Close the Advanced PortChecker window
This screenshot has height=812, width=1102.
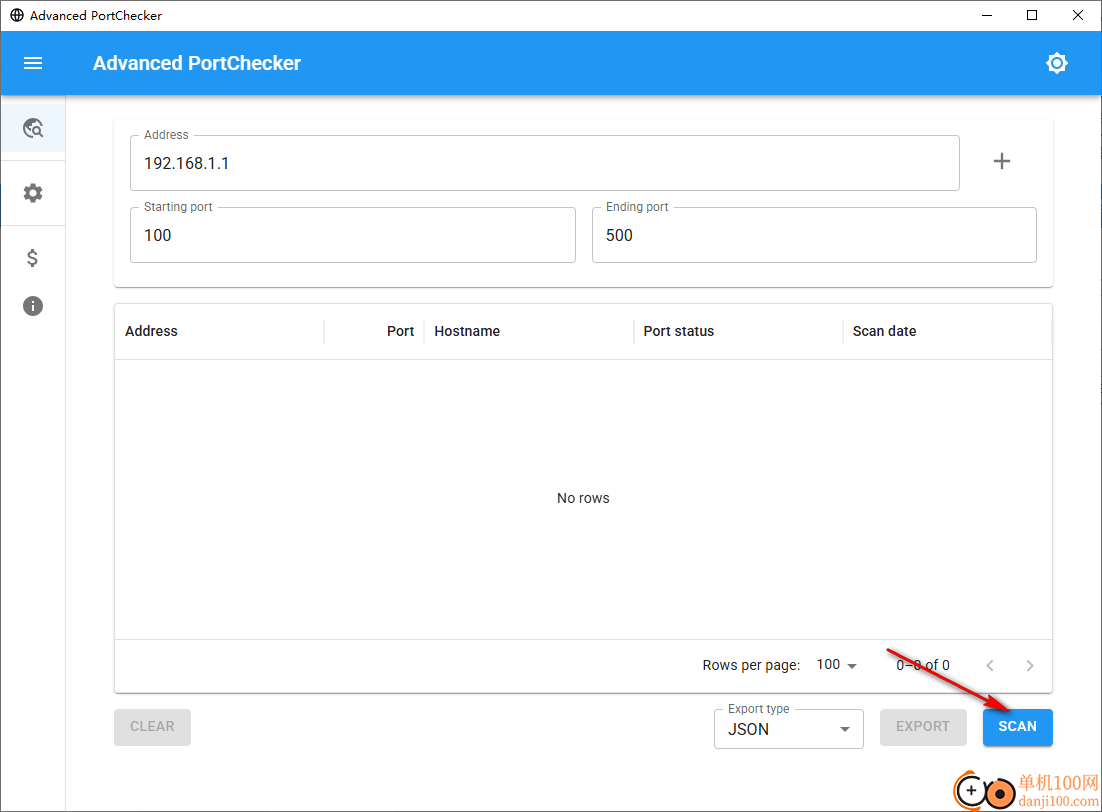coord(1077,15)
